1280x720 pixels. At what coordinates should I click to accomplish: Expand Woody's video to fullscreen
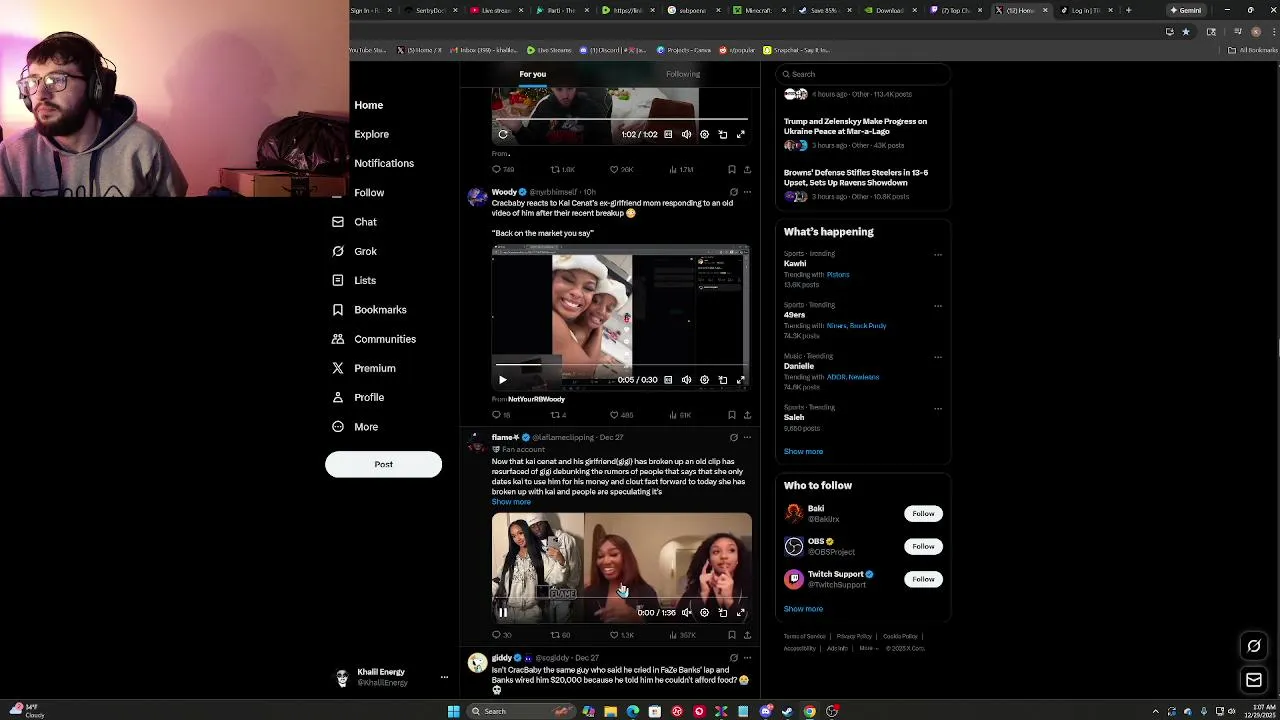point(741,380)
